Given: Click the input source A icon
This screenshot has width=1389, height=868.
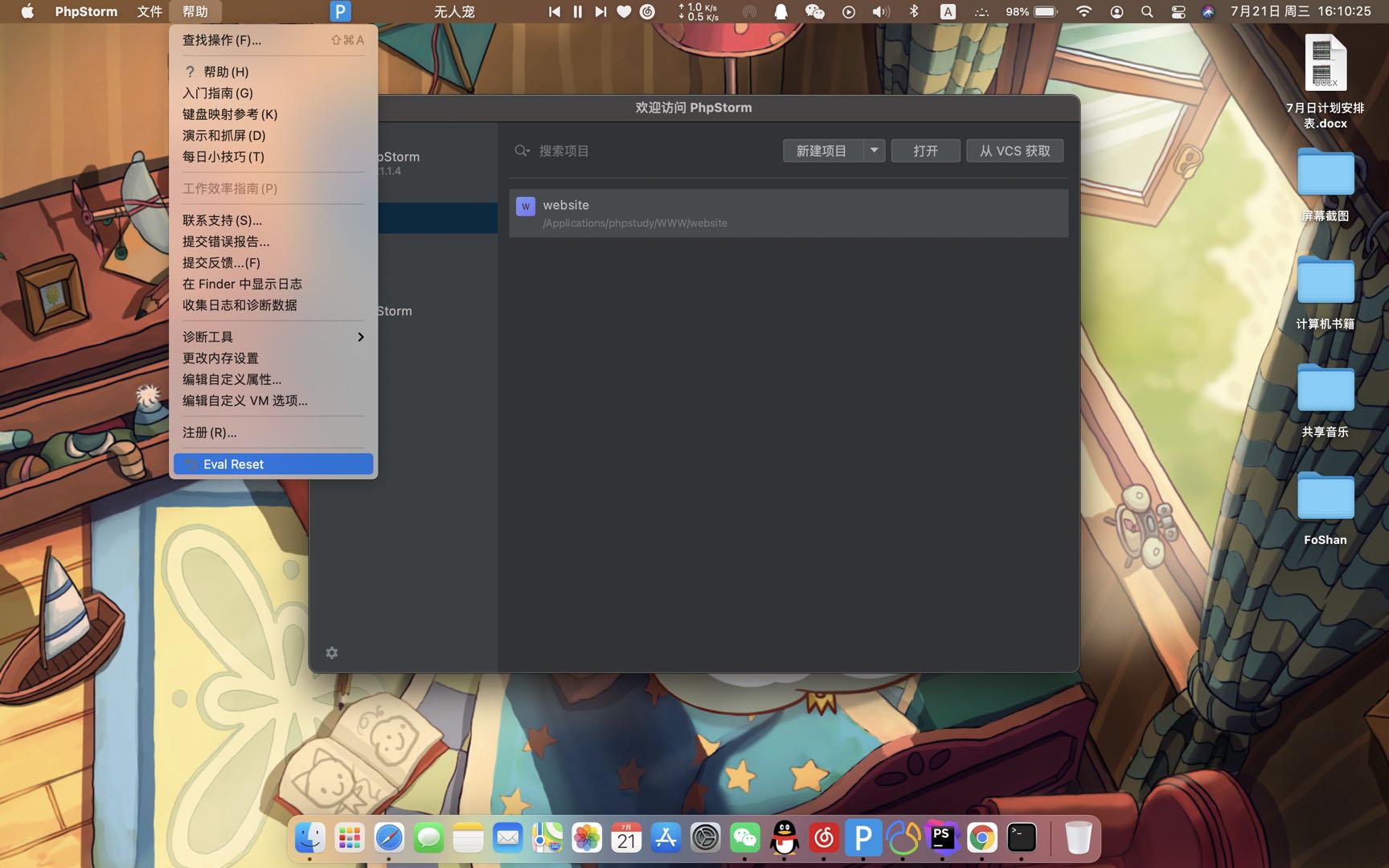Looking at the screenshot, I should point(949,11).
